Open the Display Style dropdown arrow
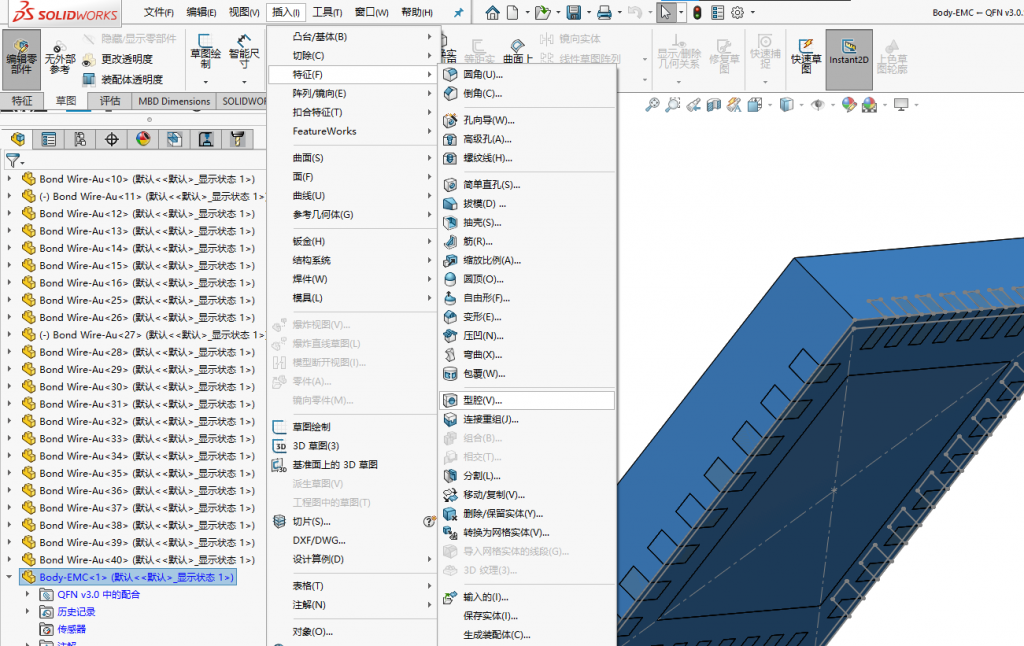 [x=801, y=105]
